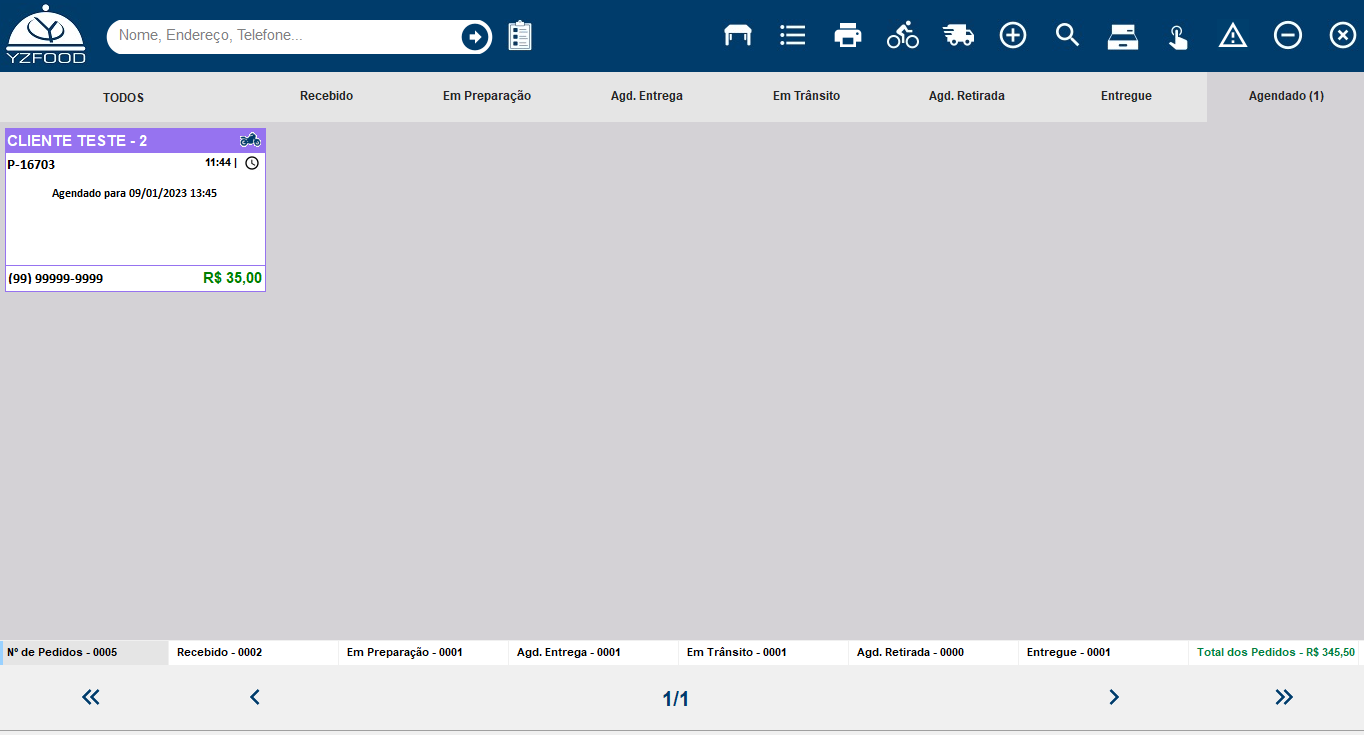Click the magnifying glass search icon
Screen dimensions: 1364x735
click(1068, 36)
